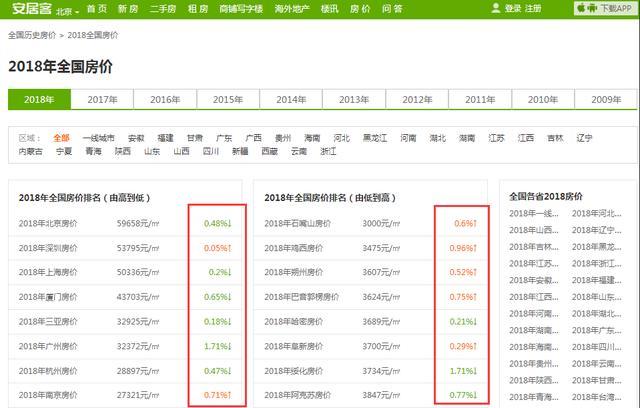Open the 2018年北京房价 link
The height and width of the screenshot is (408, 640).
pos(48,224)
